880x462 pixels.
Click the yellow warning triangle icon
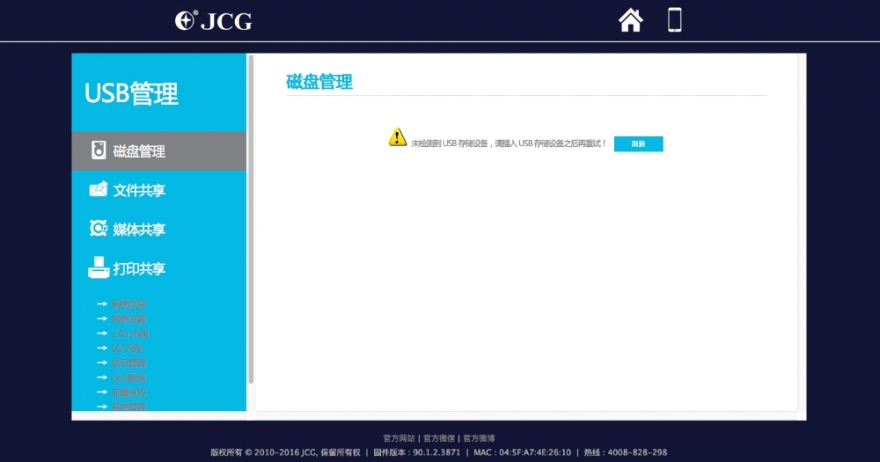tap(397, 137)
